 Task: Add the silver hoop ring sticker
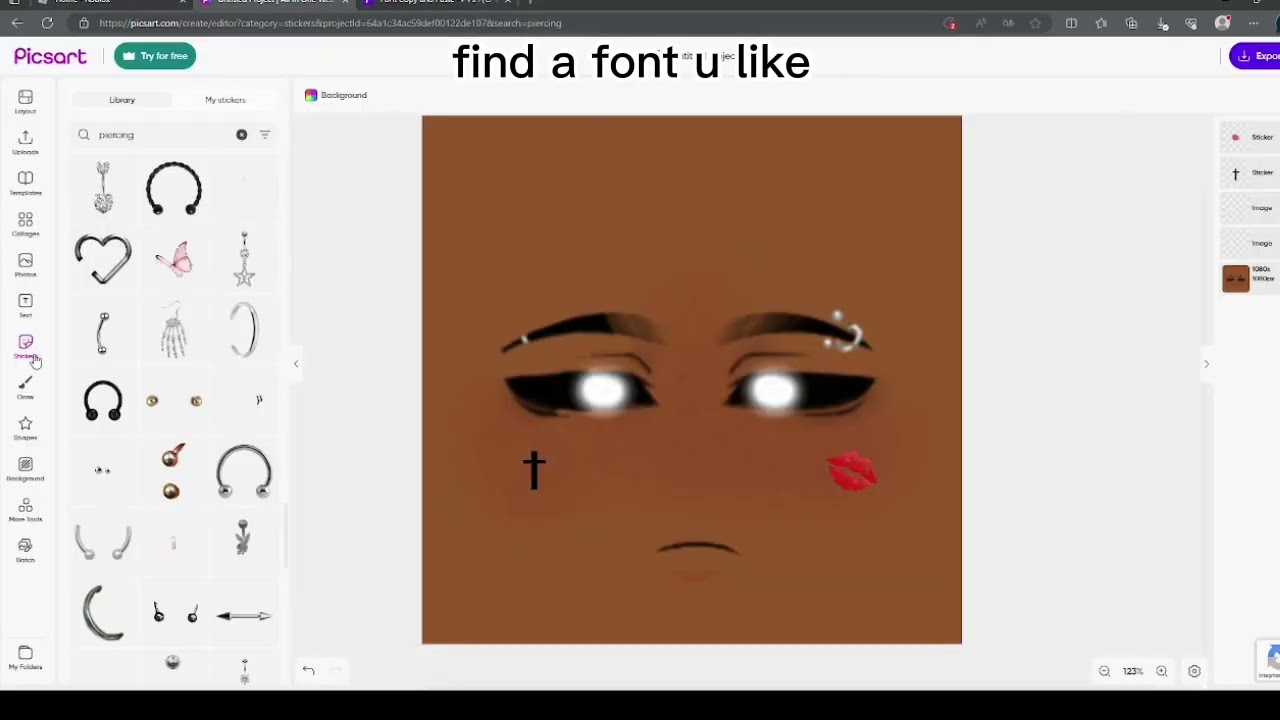tap(244, 330)
